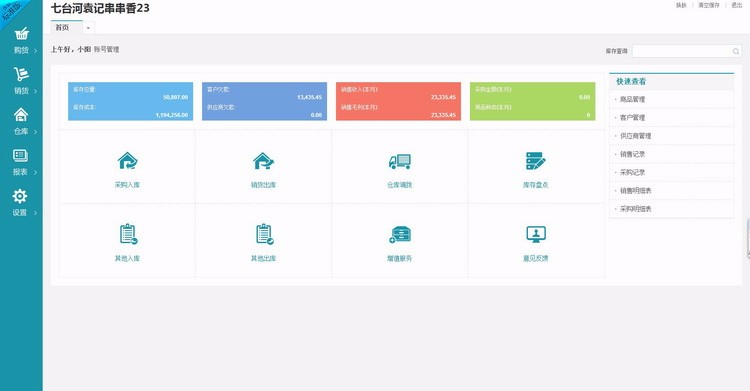Click the 其他出库 text label

click(264, 258)
